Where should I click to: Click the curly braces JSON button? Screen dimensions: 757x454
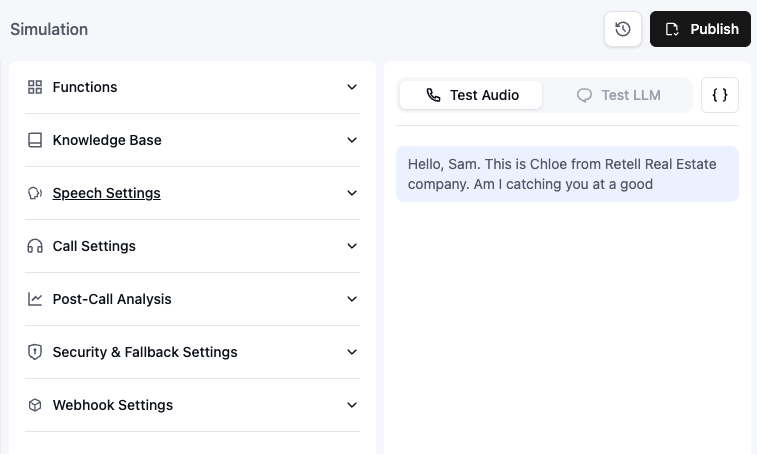pyautogui.click(x=720, y=95)
